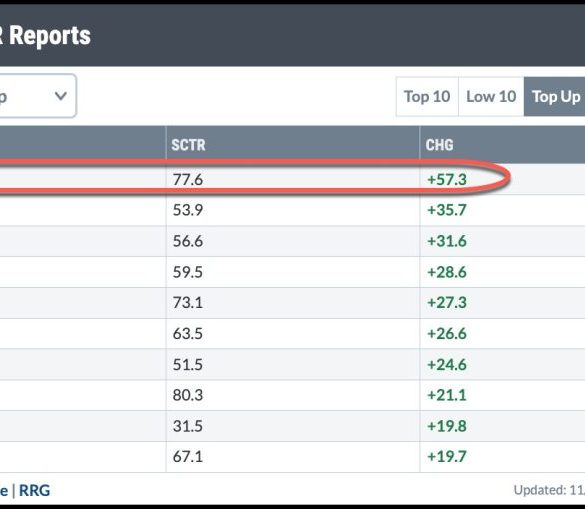This screenshot has width=585, height=509.
Task: Open the dropdown chevron beside the selector
Action: 60,96
